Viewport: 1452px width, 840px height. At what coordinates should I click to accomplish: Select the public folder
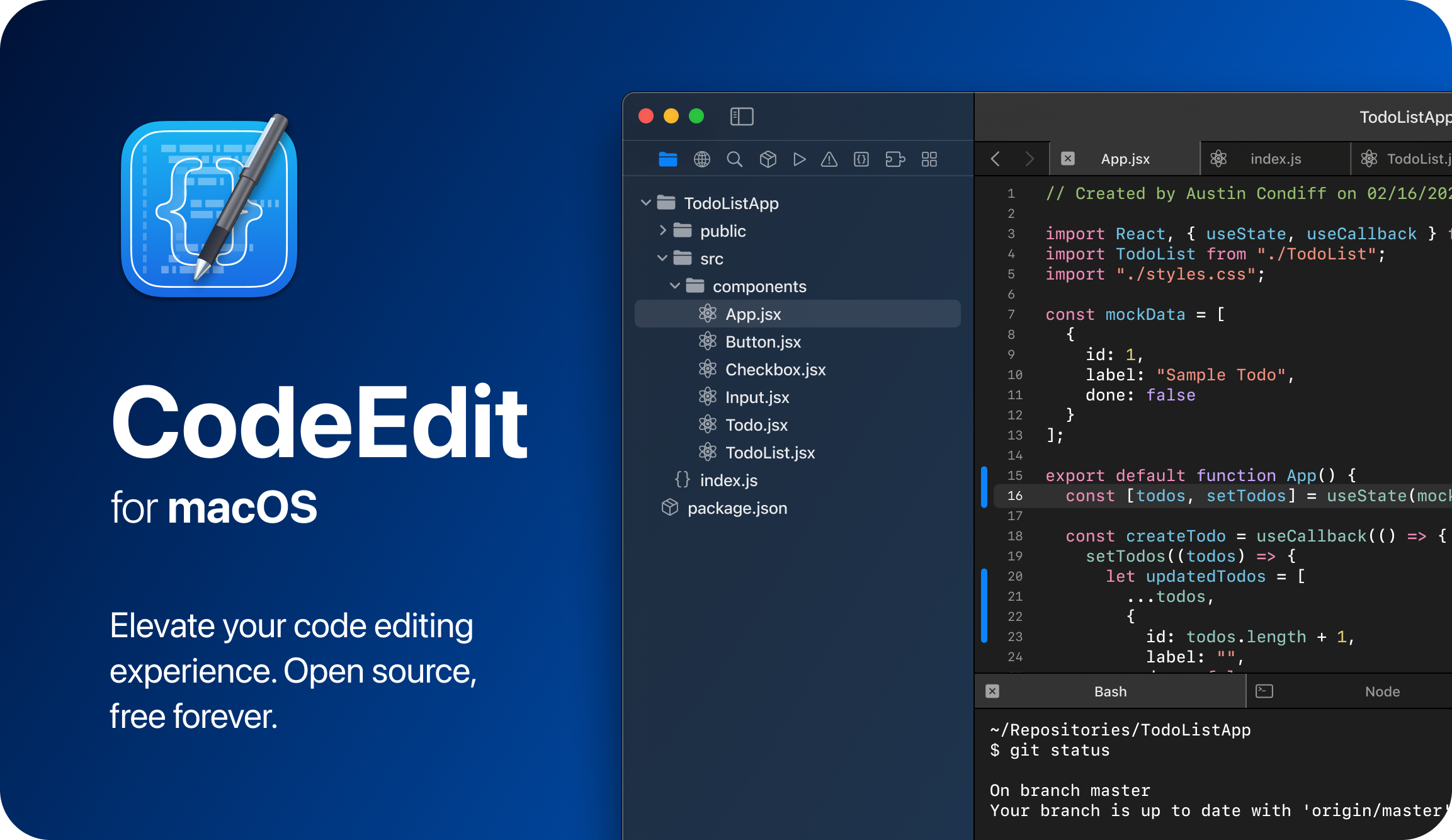(x=798, y=230)
